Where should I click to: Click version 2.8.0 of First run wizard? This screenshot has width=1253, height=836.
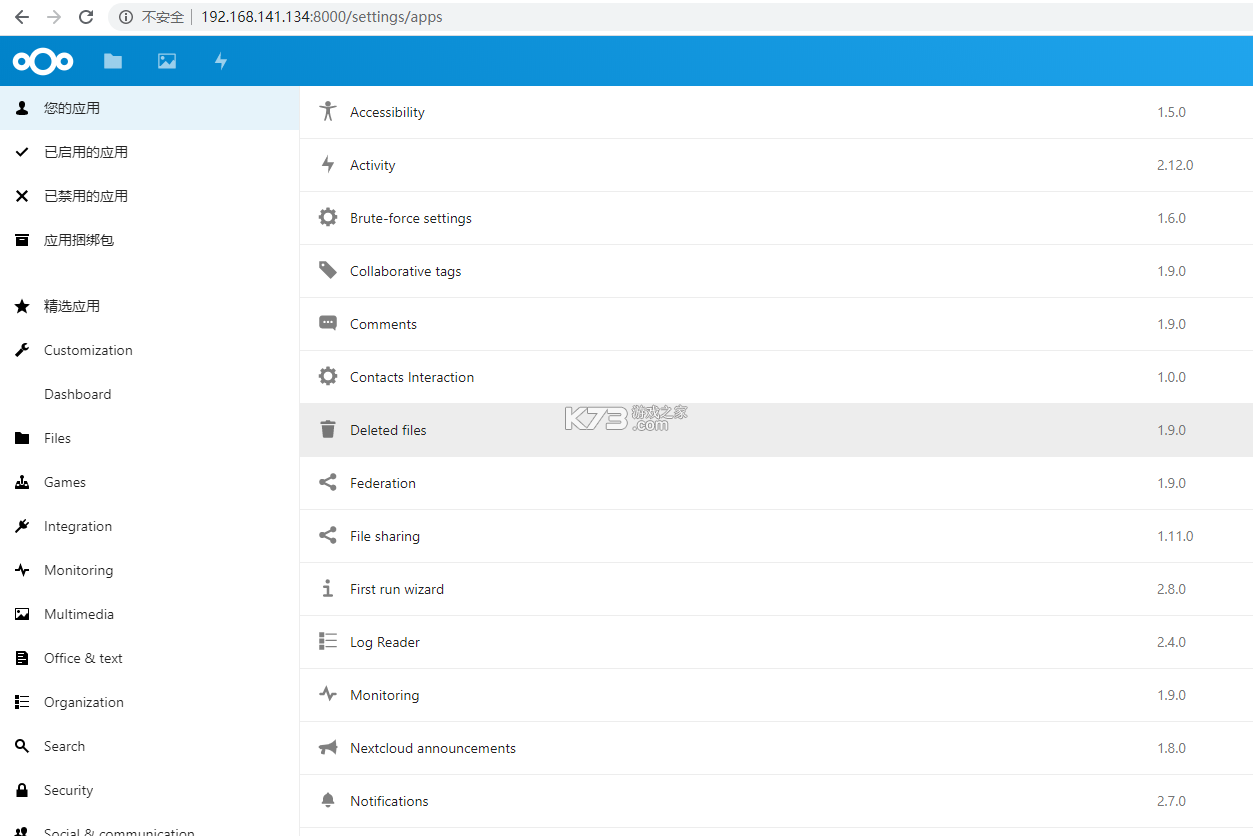(x=1171, y=589)
